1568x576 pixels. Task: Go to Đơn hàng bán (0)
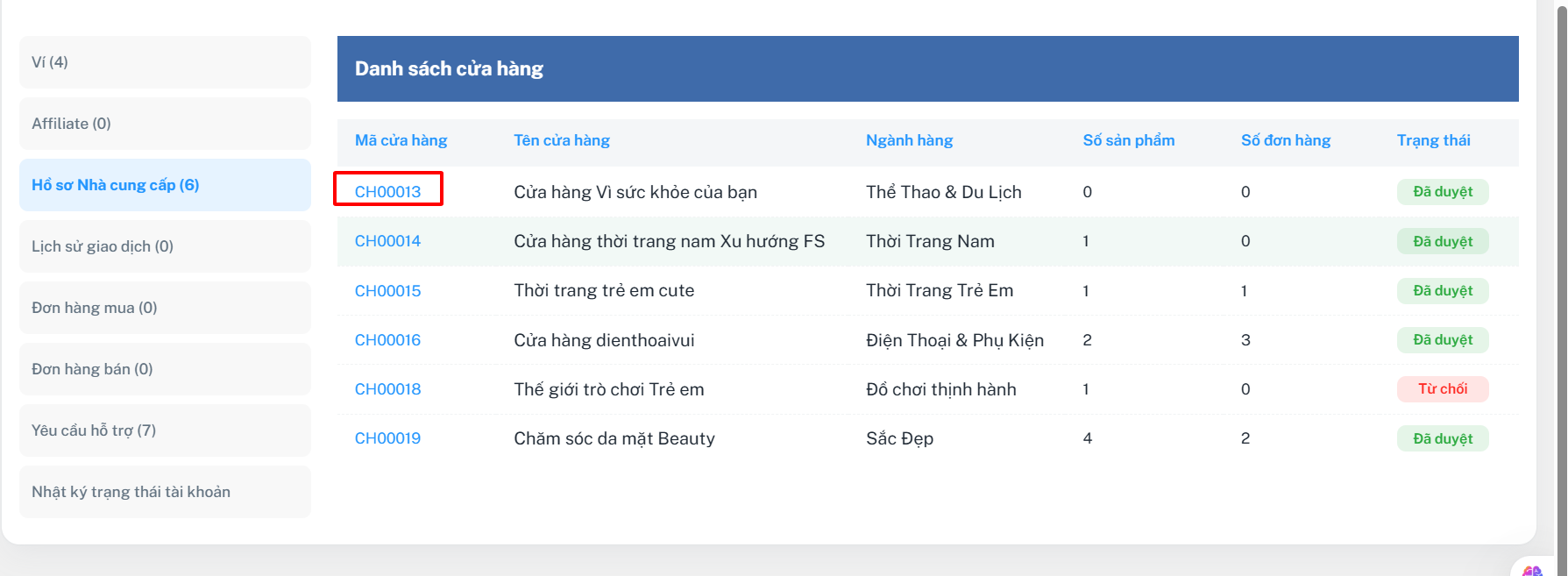point(165,369)
